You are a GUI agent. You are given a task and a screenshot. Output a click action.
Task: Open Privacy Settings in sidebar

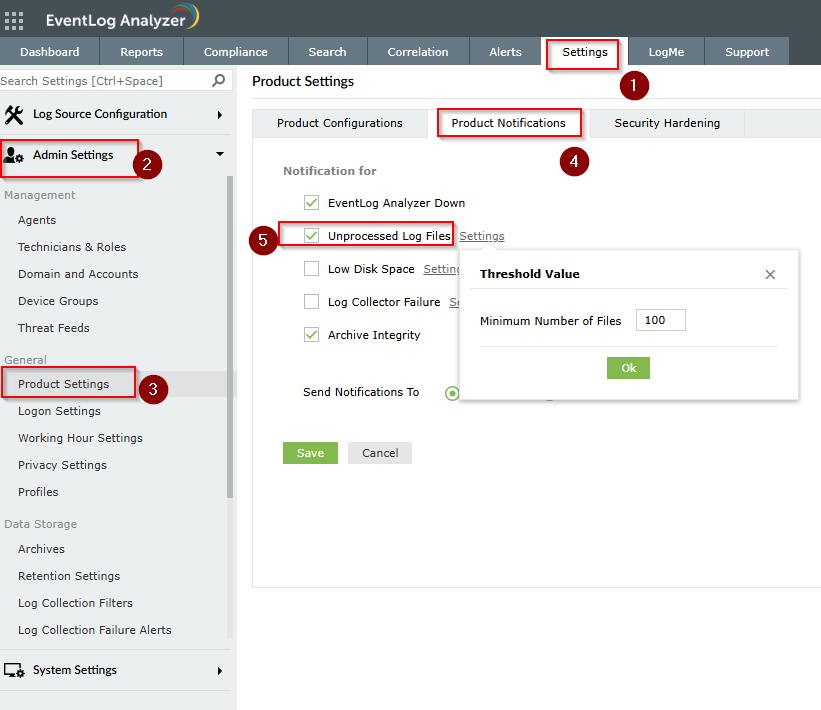point(62,465)
